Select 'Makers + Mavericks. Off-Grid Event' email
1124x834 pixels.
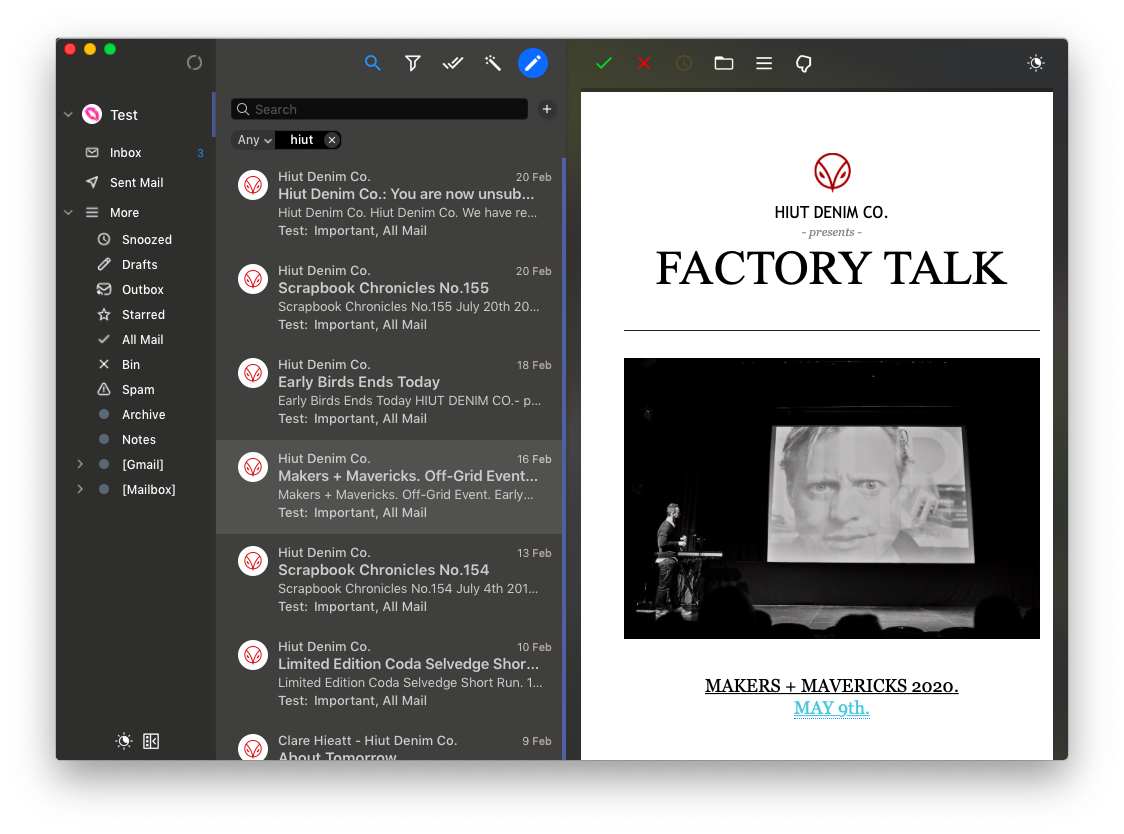tap(389, 486)
